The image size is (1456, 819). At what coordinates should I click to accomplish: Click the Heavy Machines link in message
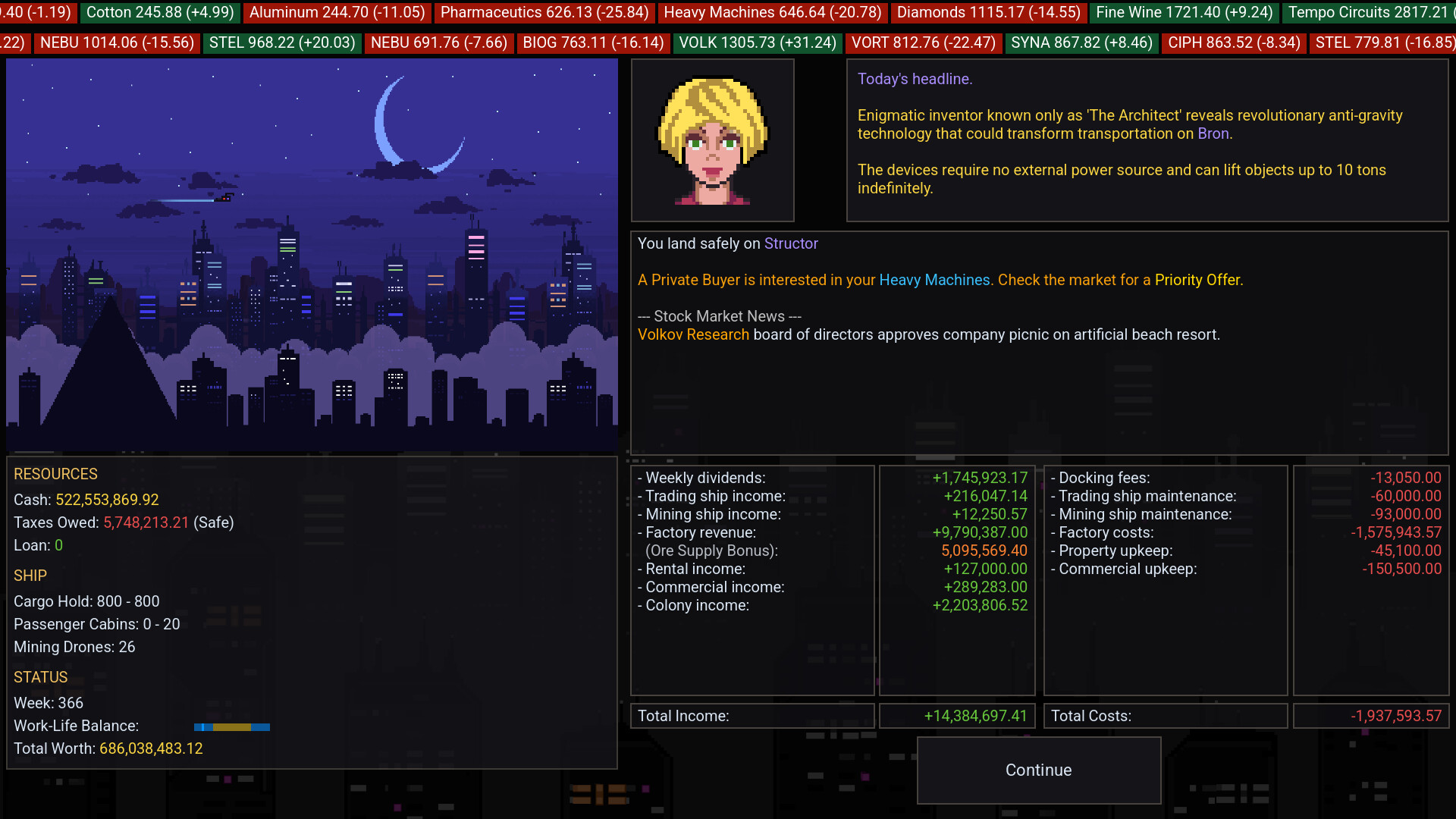pos(934,280)
